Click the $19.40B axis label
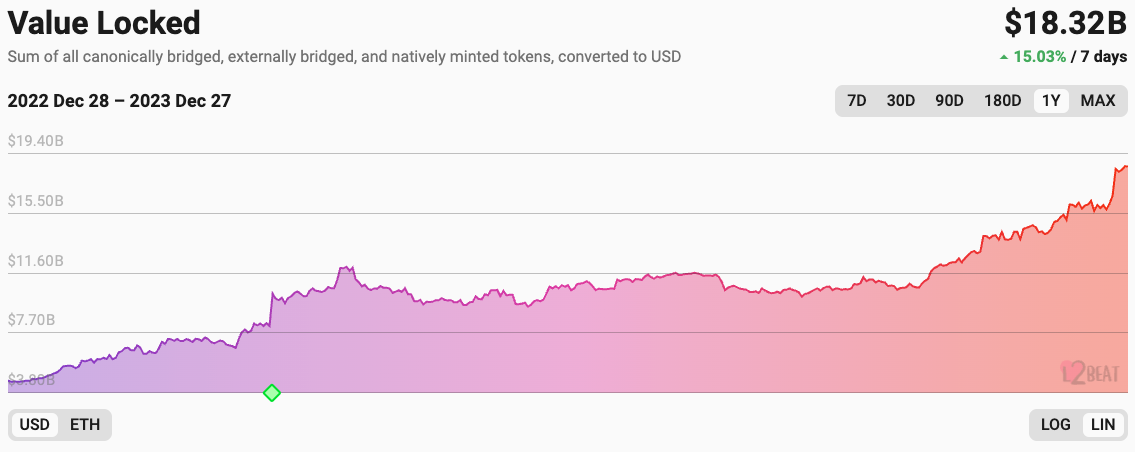 pos(36,141)
